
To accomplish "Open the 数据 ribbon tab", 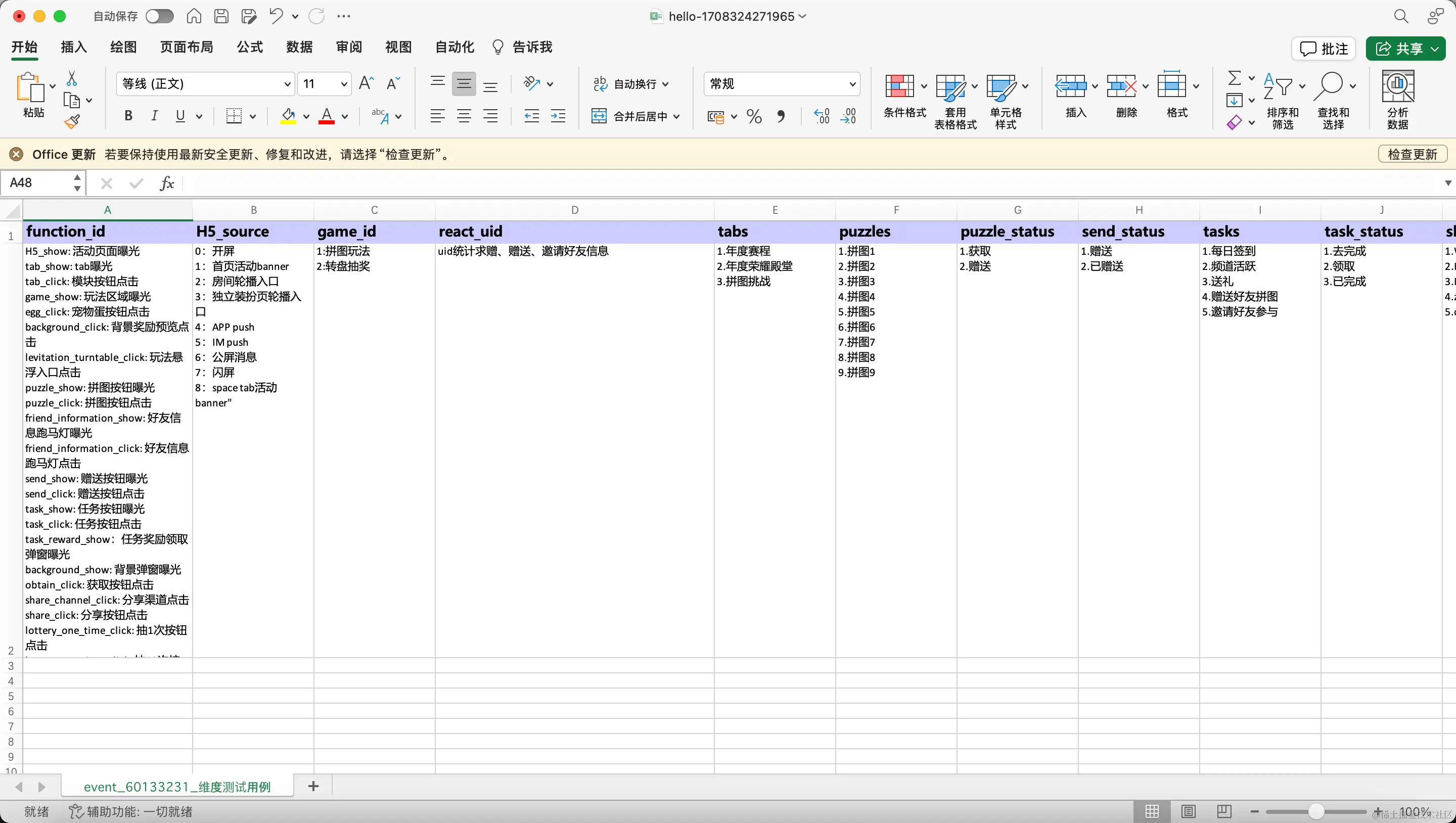I will (x=299, y=47).
